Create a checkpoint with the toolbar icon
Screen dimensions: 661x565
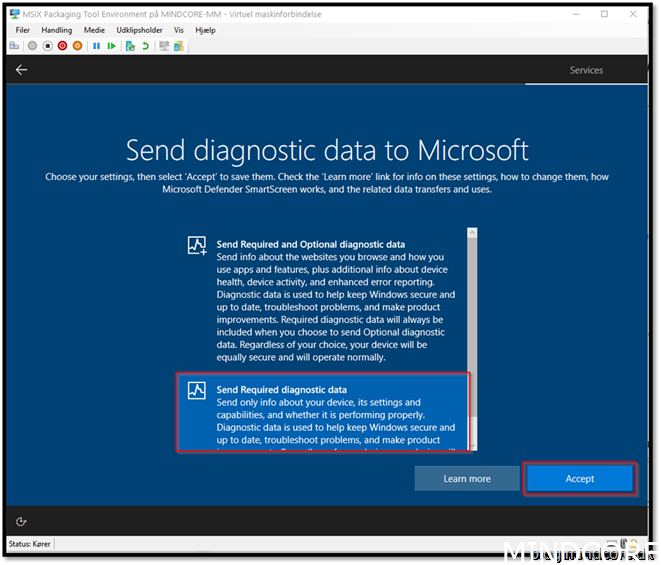tap(128, 46)
